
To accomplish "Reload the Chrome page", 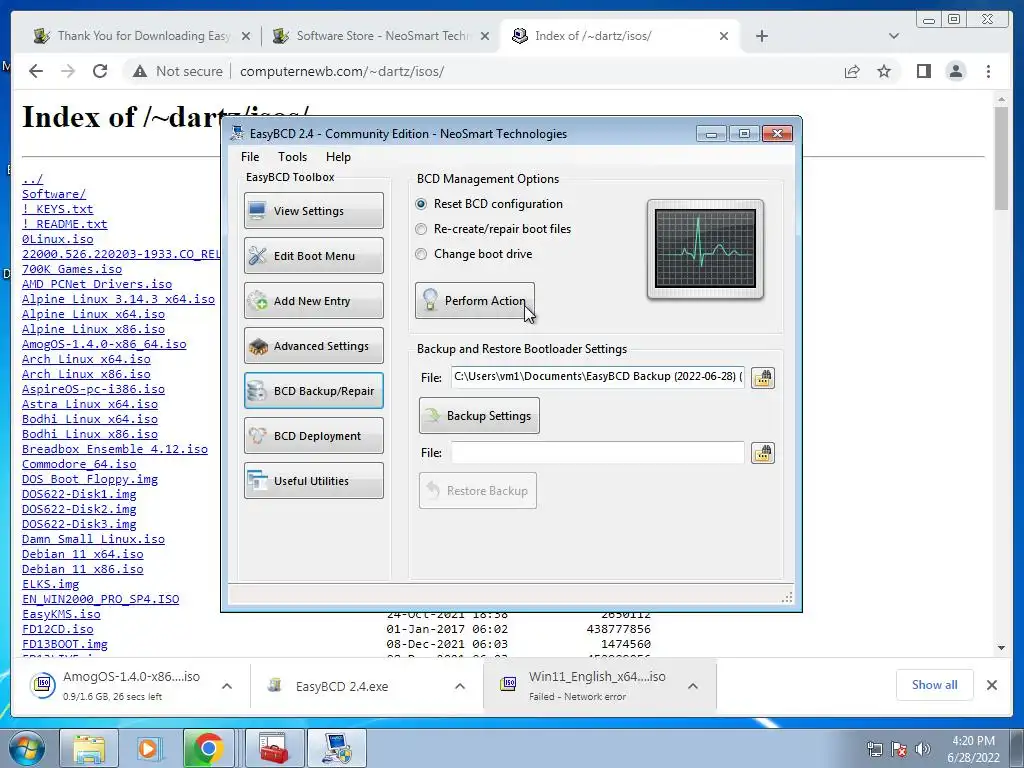I will coord(100,71).
